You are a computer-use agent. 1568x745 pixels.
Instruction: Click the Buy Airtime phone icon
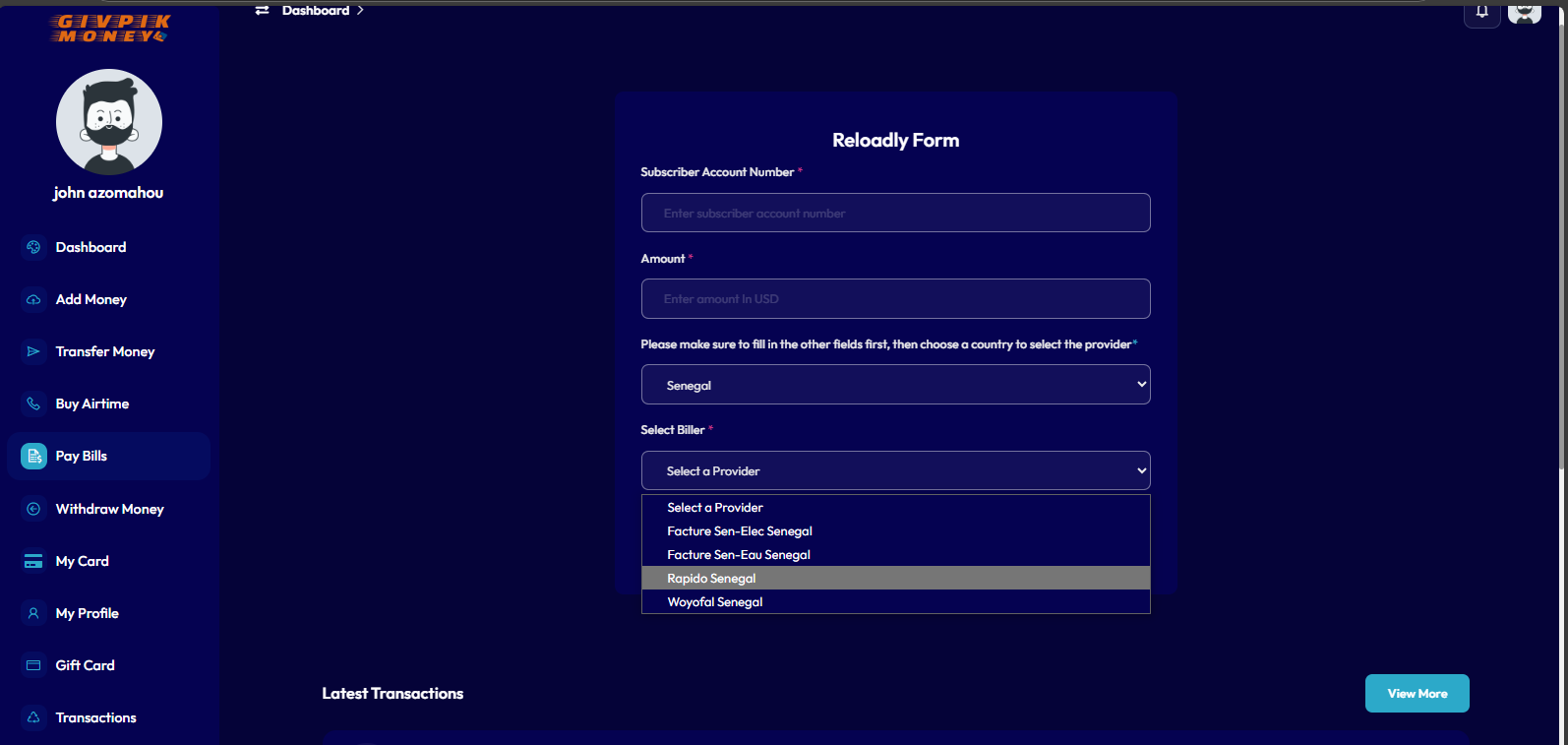click(x=33, y=404)
